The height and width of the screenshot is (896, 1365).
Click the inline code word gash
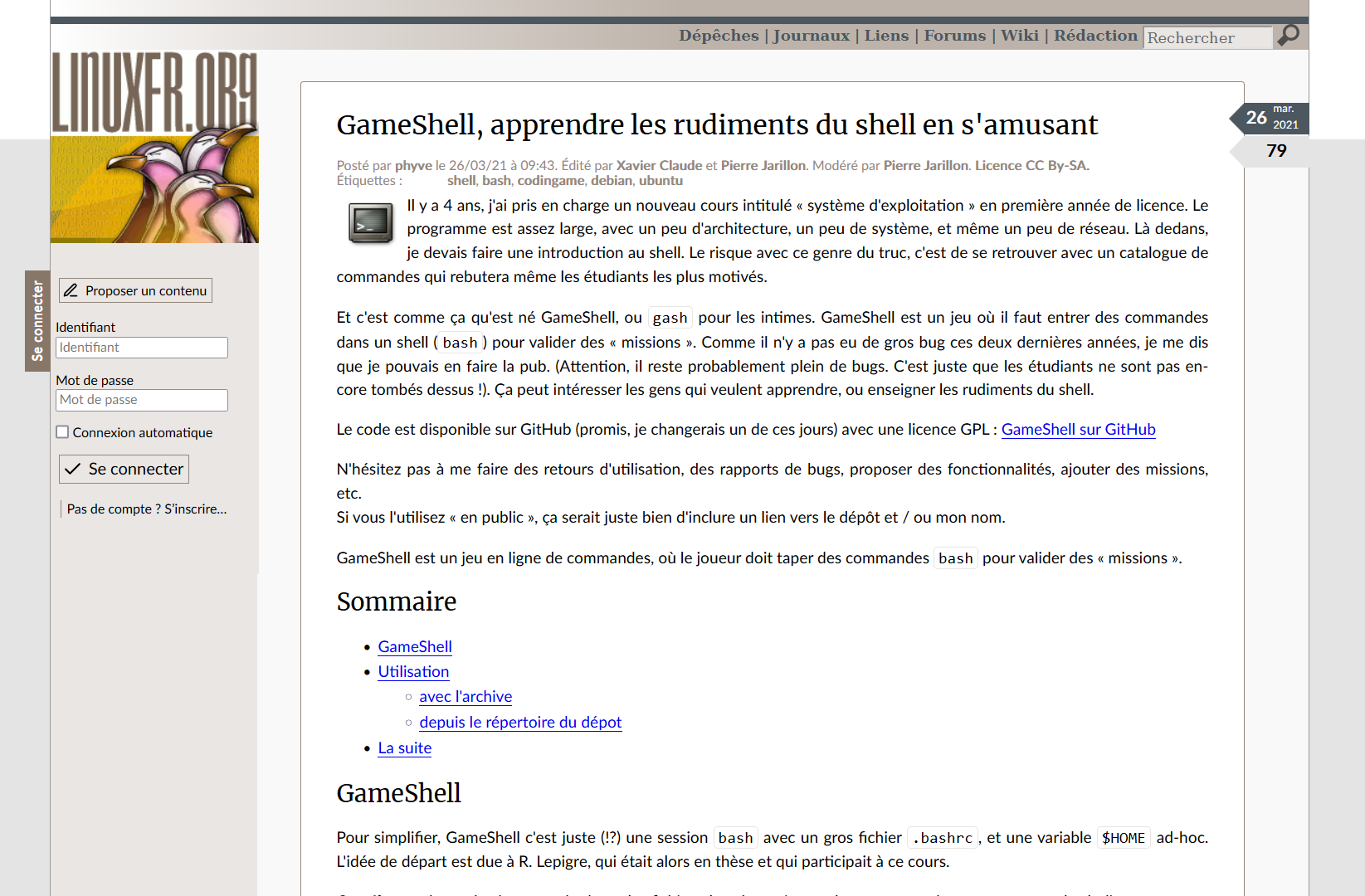(x=670, y=318)
